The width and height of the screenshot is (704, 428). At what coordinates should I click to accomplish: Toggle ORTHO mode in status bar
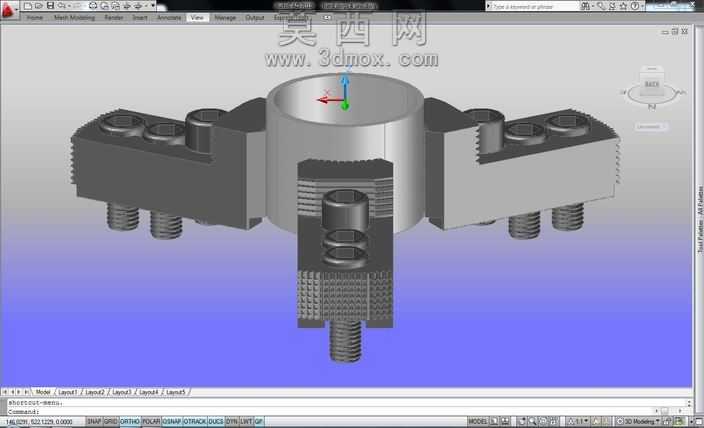pyautogui.click(x=130, y=422)
